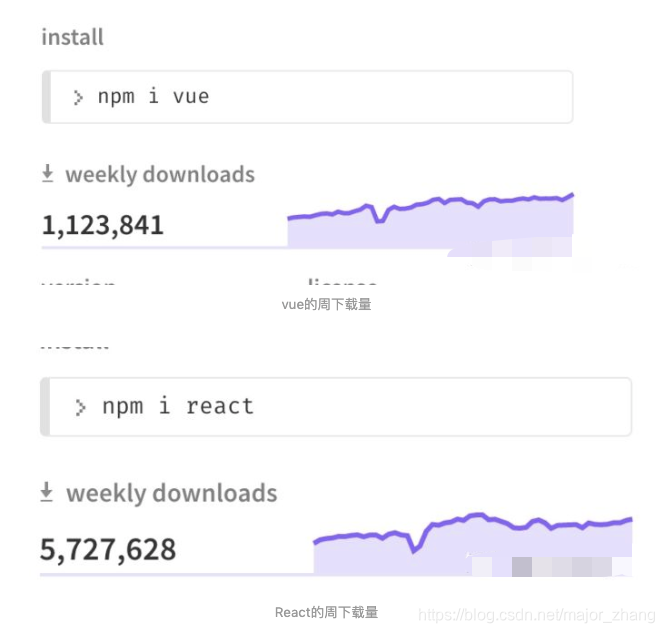Image resolution: width=664 pixels, height=633 pixels.
Task: Click the 5,727,628 downloads count
Action: (108, 549)
